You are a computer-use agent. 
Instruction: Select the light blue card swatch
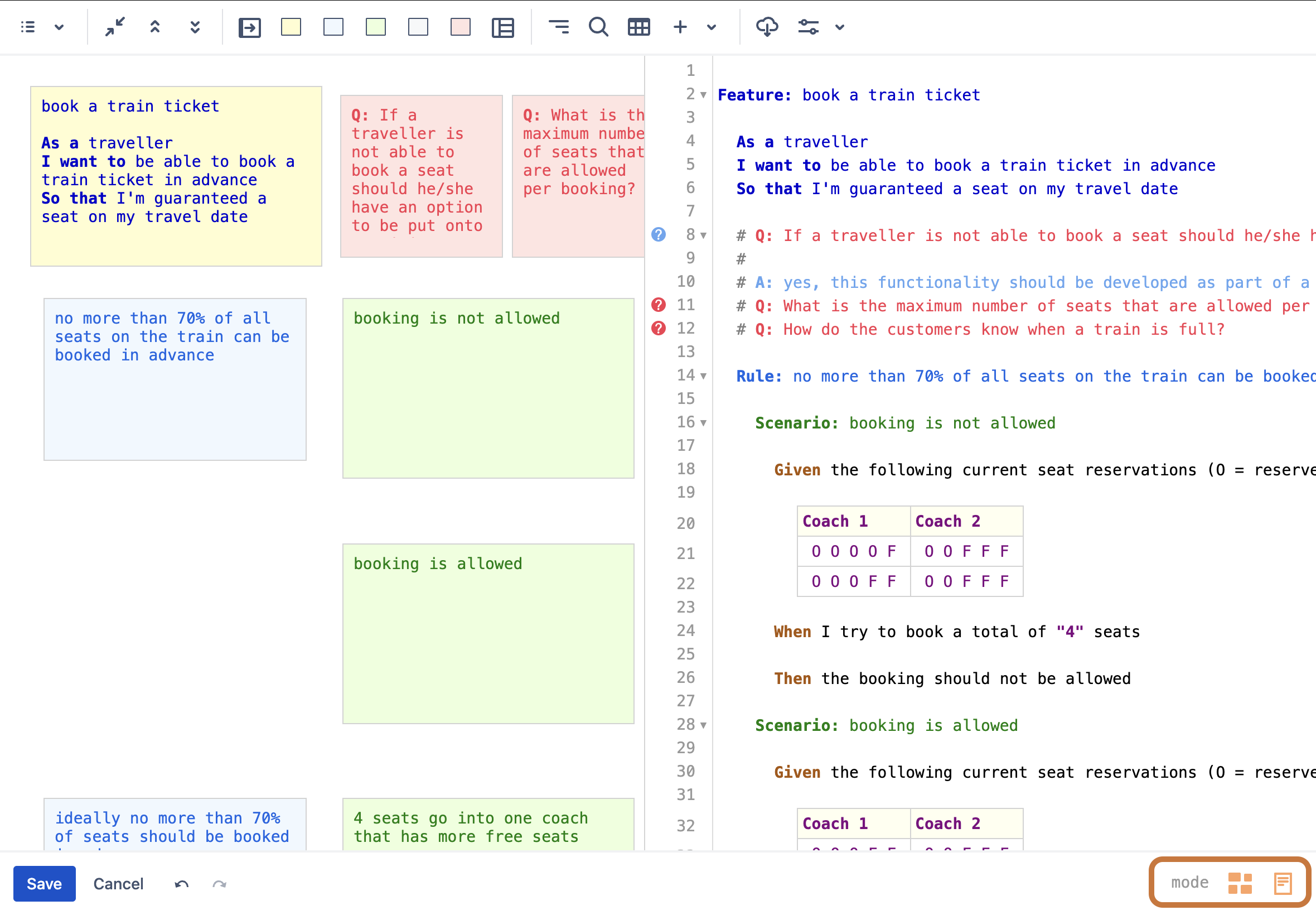pos(333,27)
